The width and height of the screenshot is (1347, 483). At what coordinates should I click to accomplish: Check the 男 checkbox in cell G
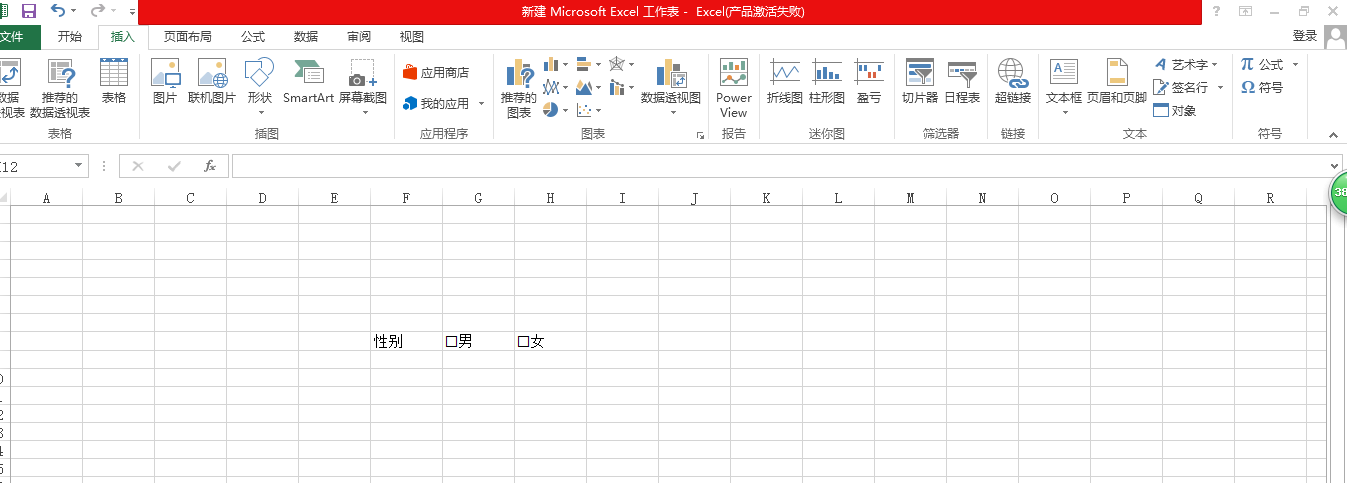[451, 342]
